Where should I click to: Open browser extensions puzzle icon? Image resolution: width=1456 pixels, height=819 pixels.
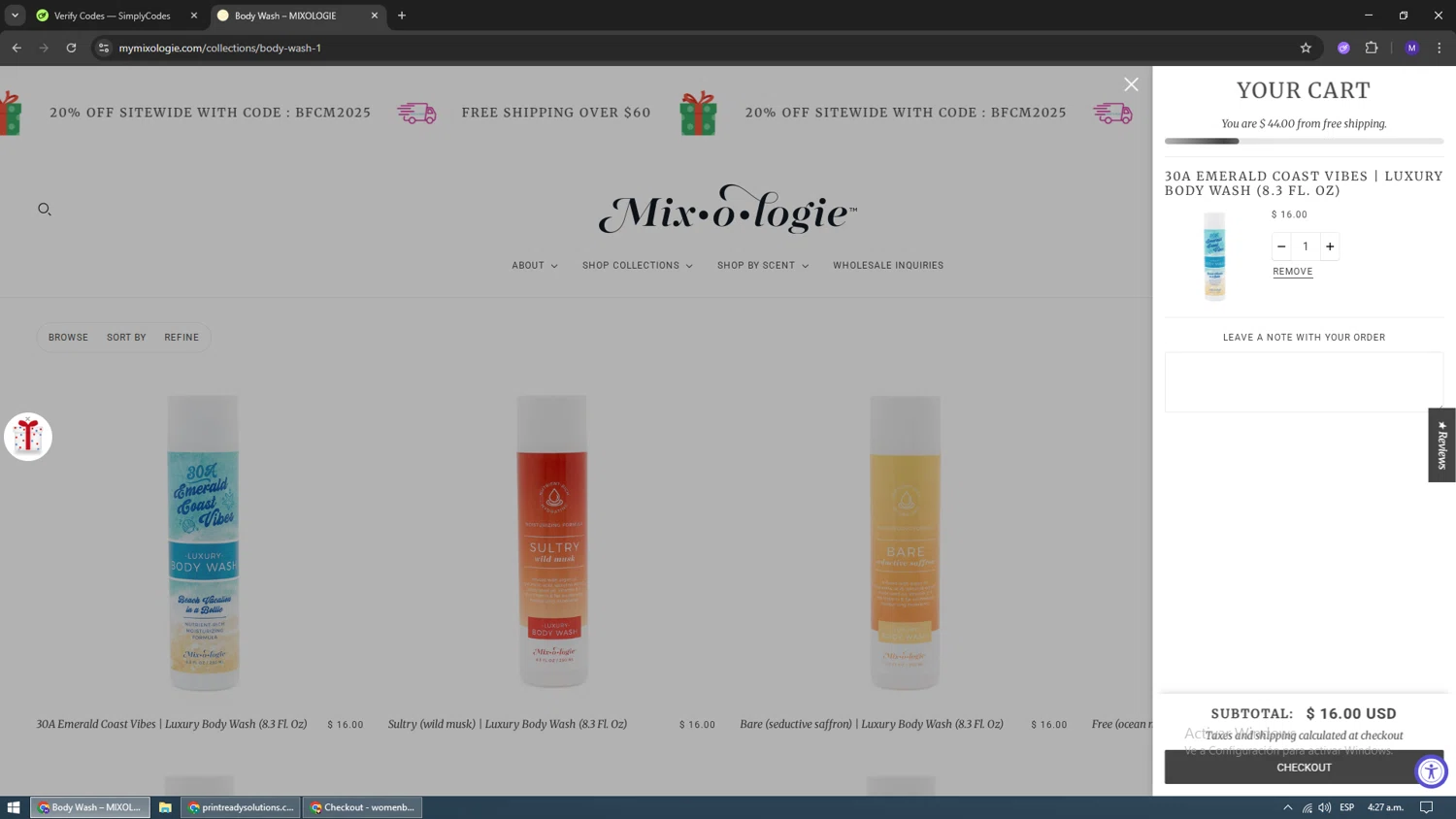pyautogui.click(x=1372, y=48)
